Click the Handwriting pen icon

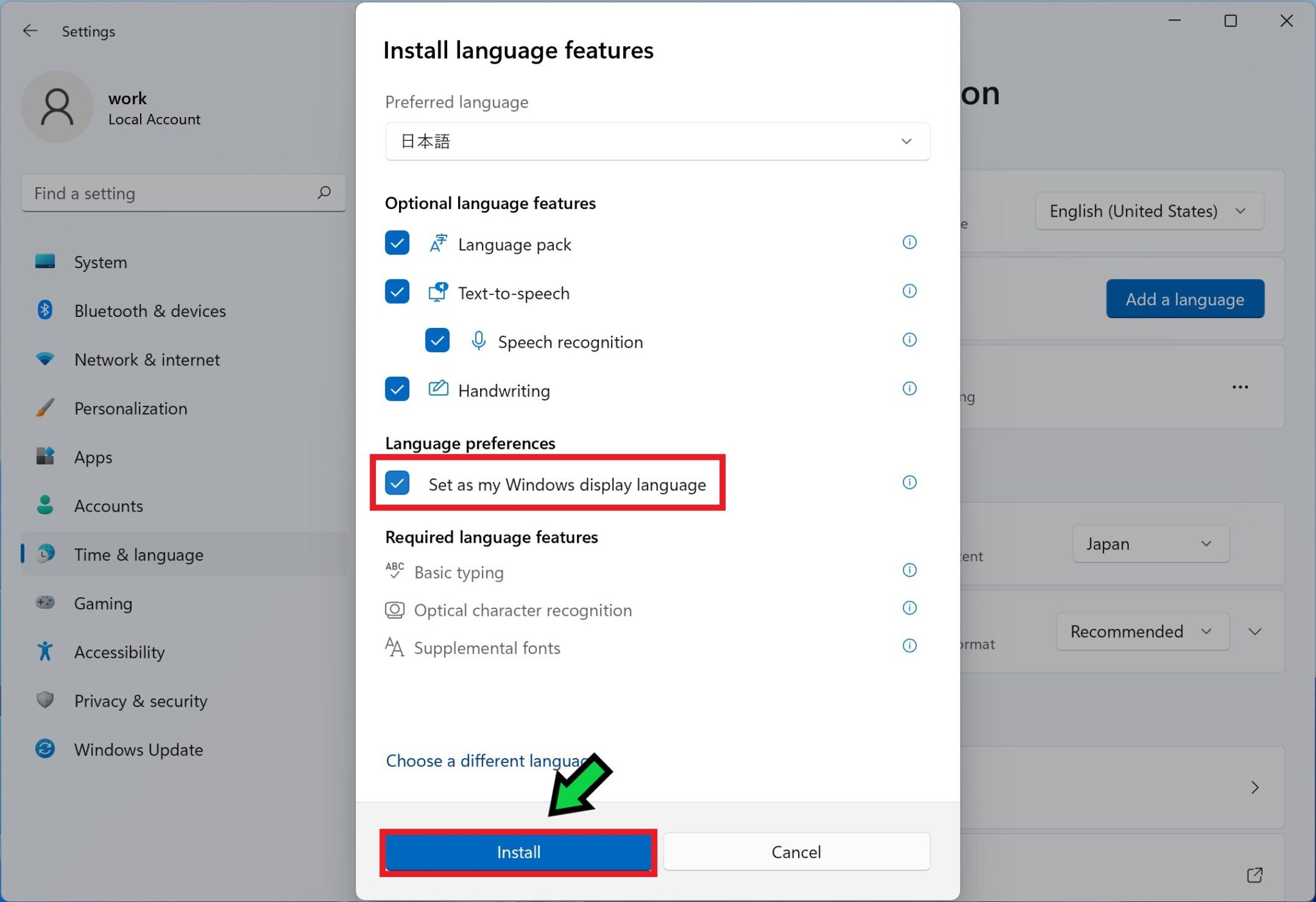coord(438,388)
